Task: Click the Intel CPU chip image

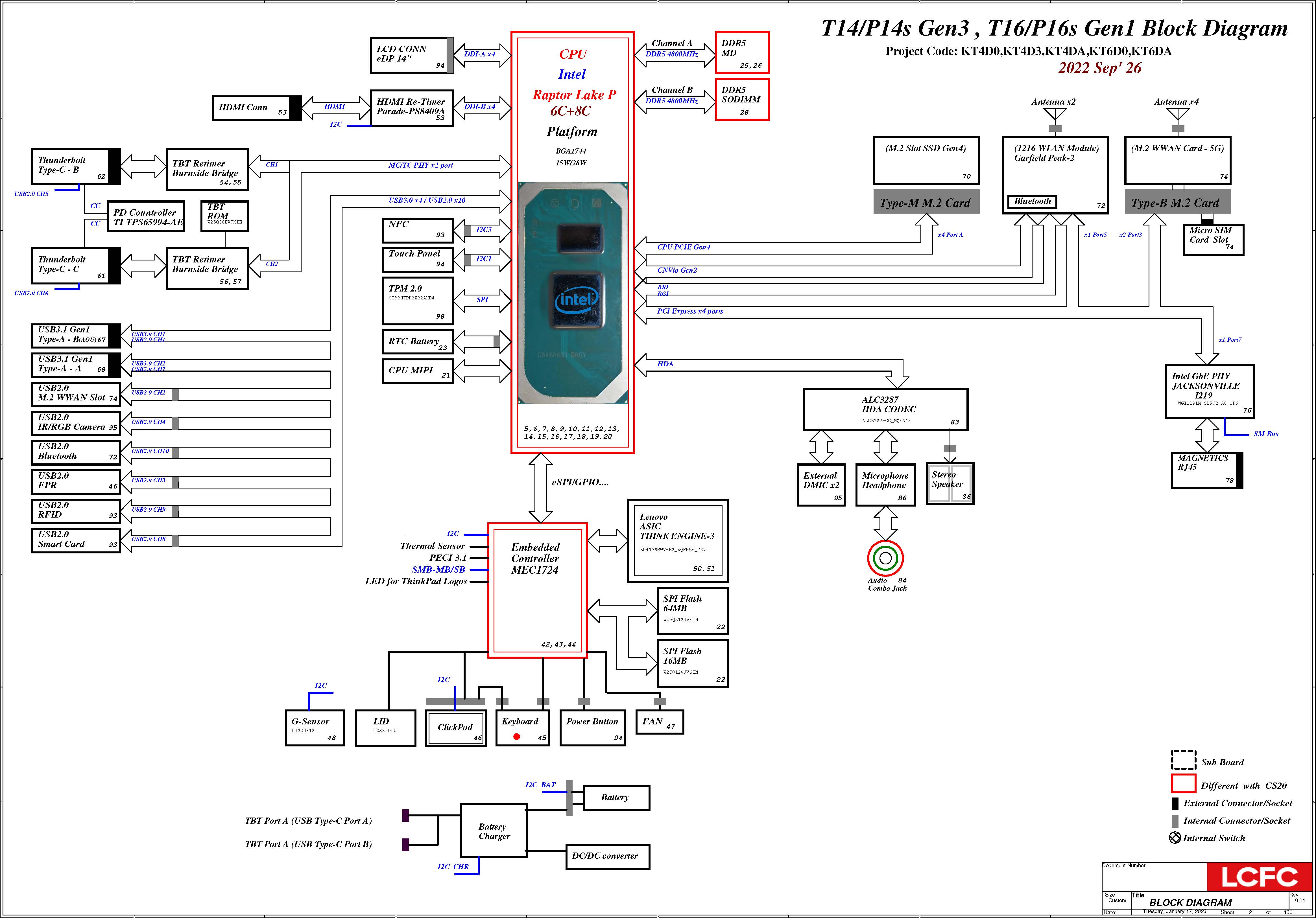Action: (573, 293)
